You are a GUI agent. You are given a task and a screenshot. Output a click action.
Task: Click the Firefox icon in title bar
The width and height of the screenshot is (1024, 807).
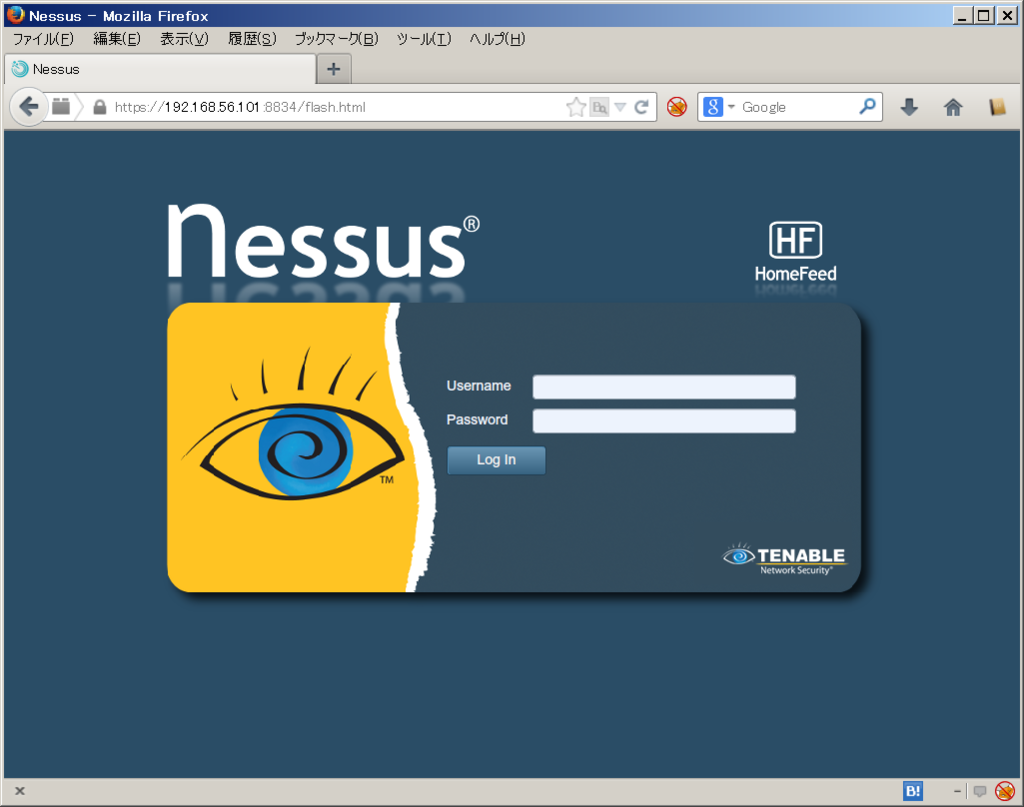click(x=16, y=14)
